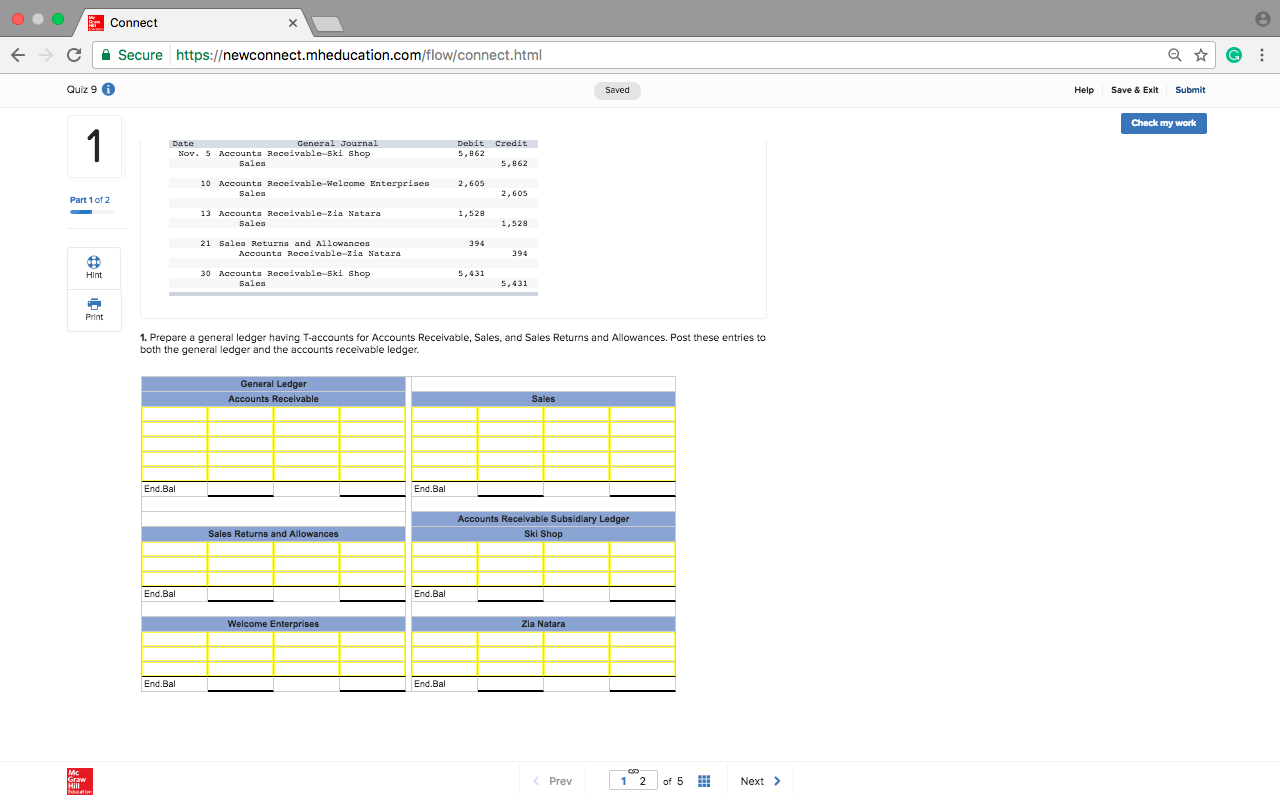Click the 2,605 credit amount
The width and height of the screenshot is (1280, 800).
(514, 193)
